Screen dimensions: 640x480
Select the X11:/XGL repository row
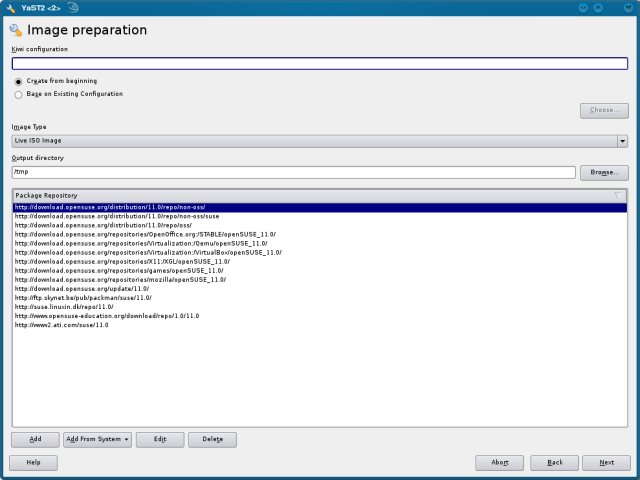pyautogui.click(x=320, y=262)
